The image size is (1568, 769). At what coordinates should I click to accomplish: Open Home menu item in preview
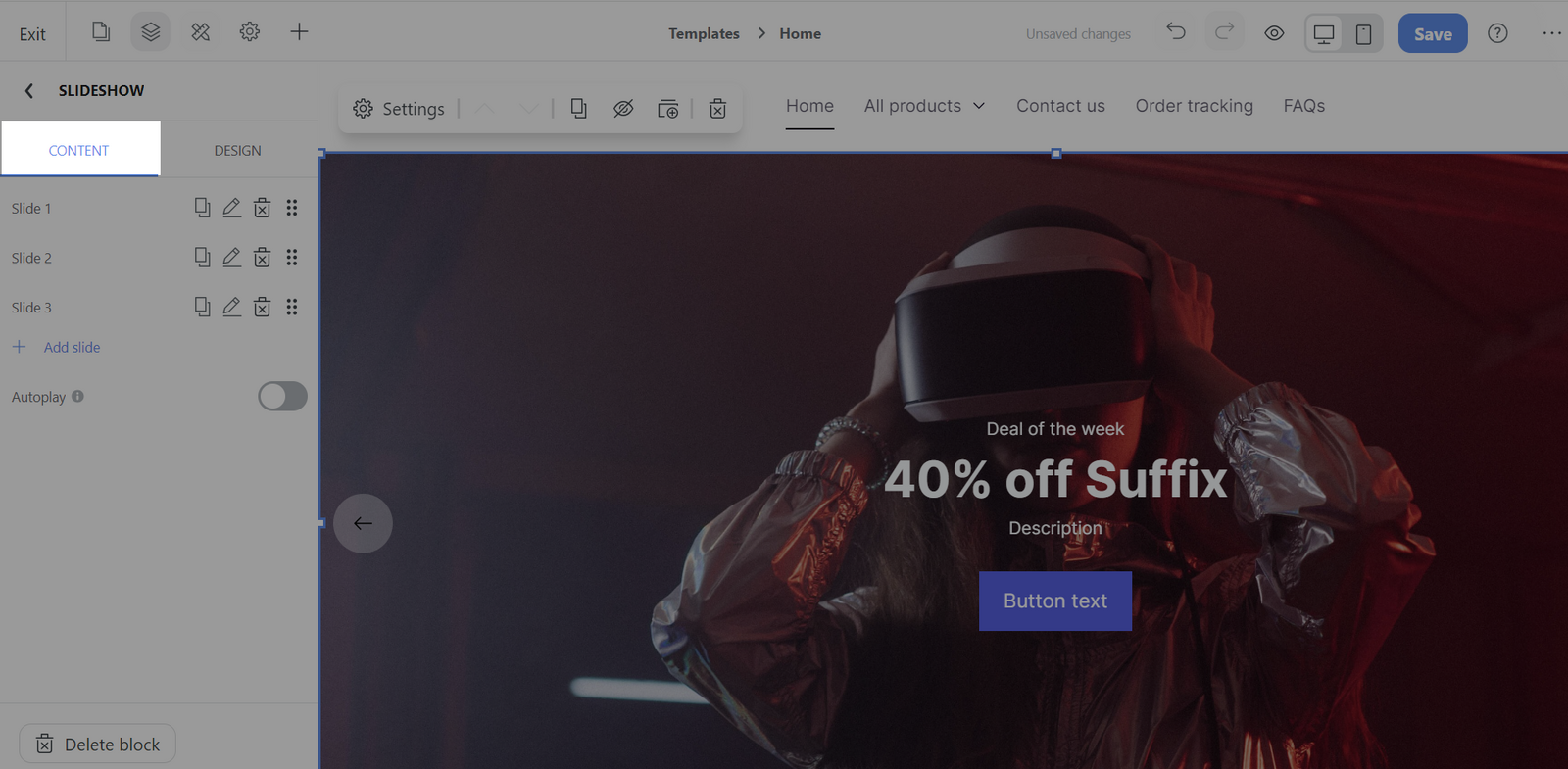(809, 106)
